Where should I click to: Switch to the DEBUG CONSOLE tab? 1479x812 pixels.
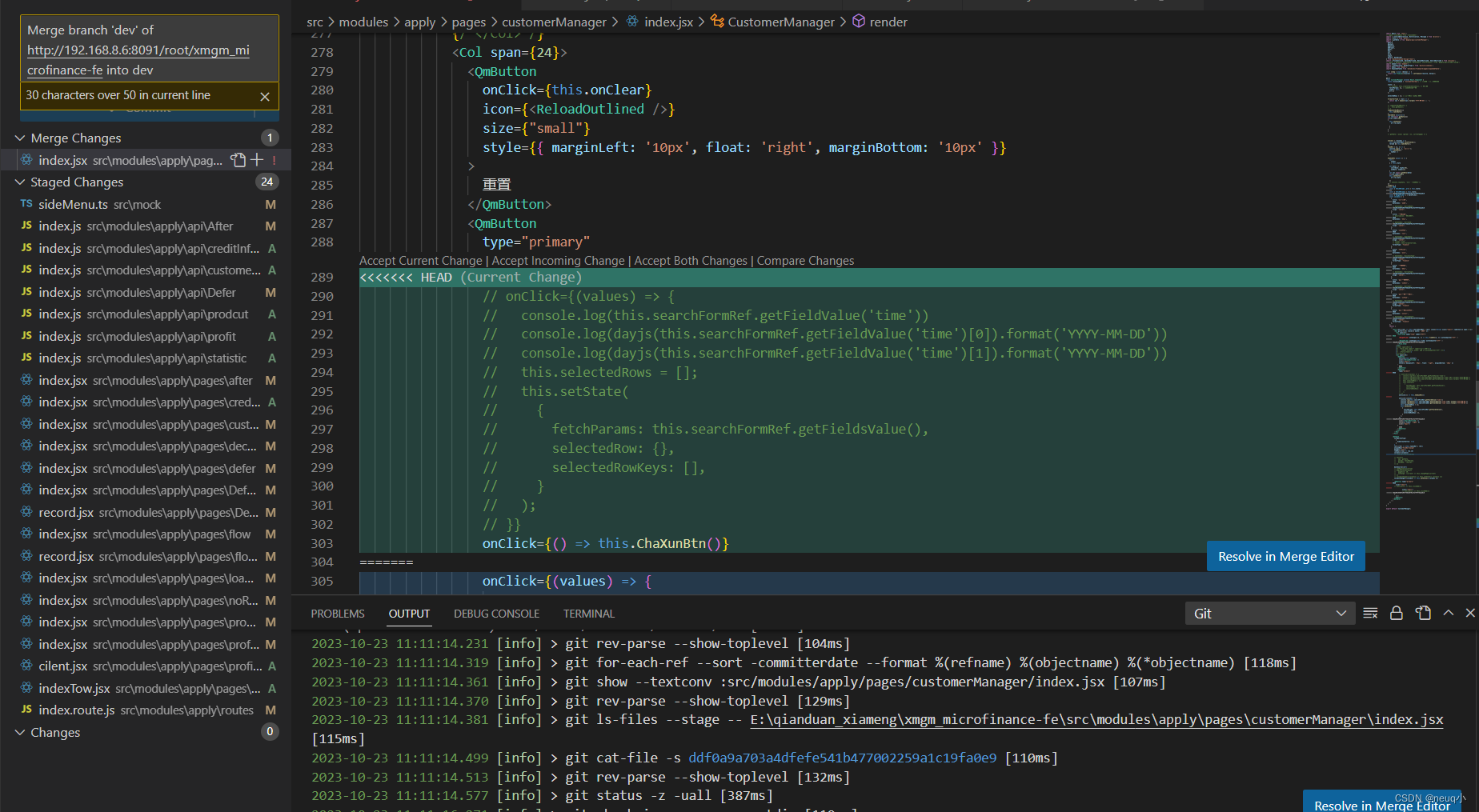[496, 614]
